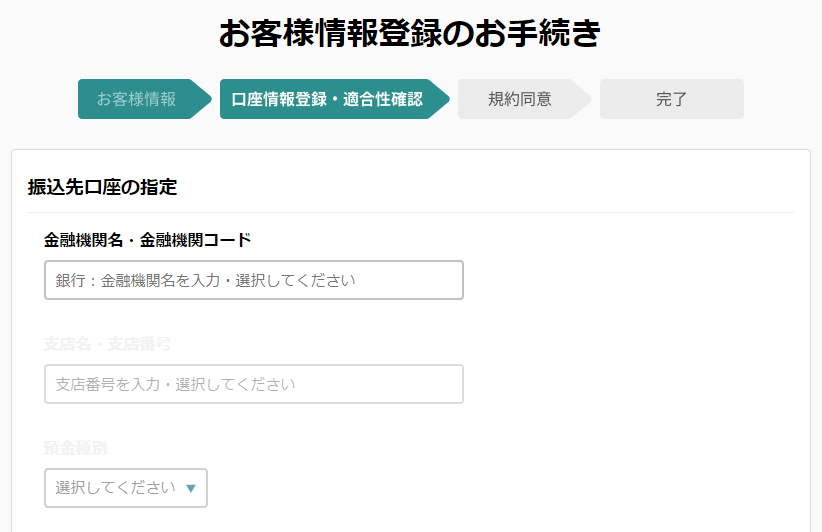Image resolution: width=822 pixels, height=532 pixels.
Task: Click the page heading お客様情報登録のお手続き
Action: point(409,33)
